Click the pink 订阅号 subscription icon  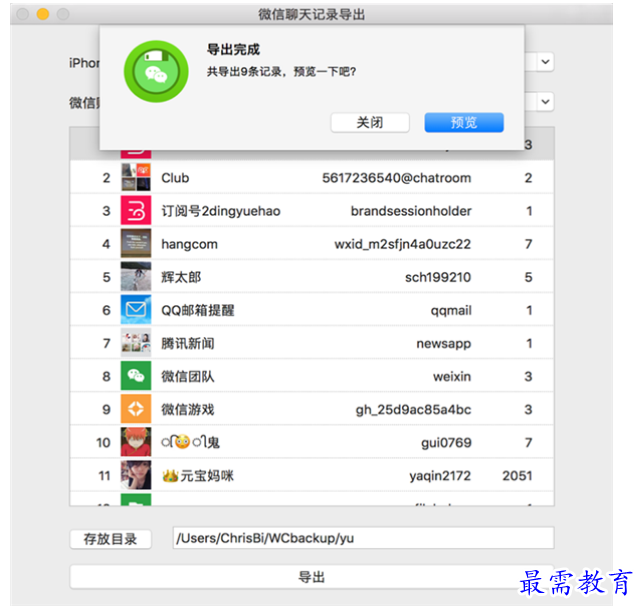click(x=136, y=211)
